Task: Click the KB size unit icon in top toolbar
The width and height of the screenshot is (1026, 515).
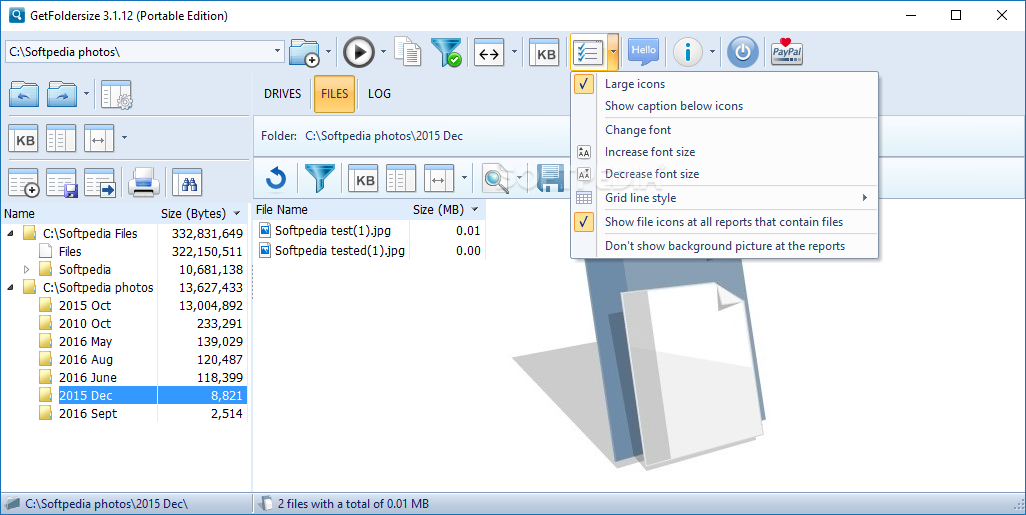Action: (x=546, y=54)
